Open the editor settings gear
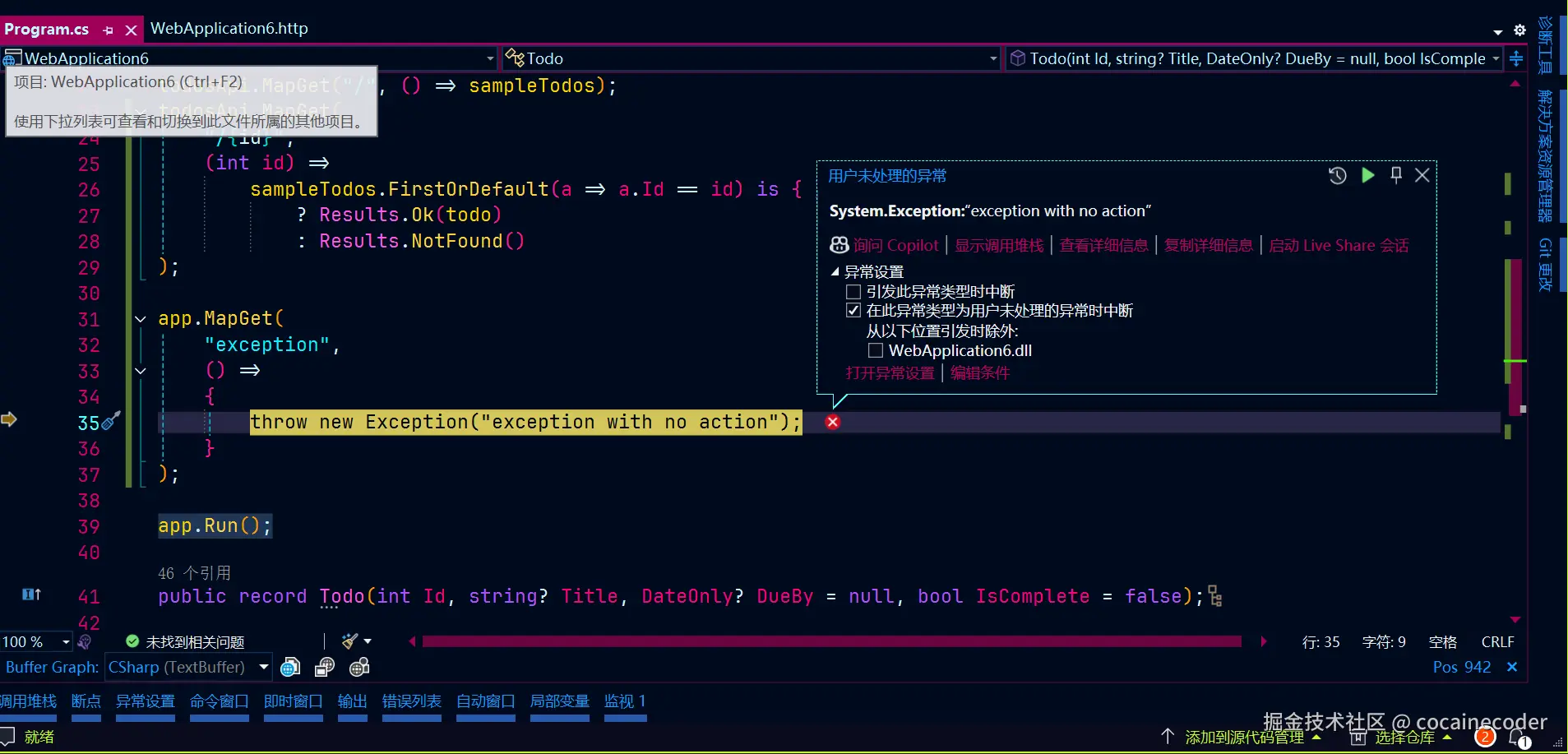Image resolution: width=1568 pixels, height=754 pixels. click(1519, 30)
